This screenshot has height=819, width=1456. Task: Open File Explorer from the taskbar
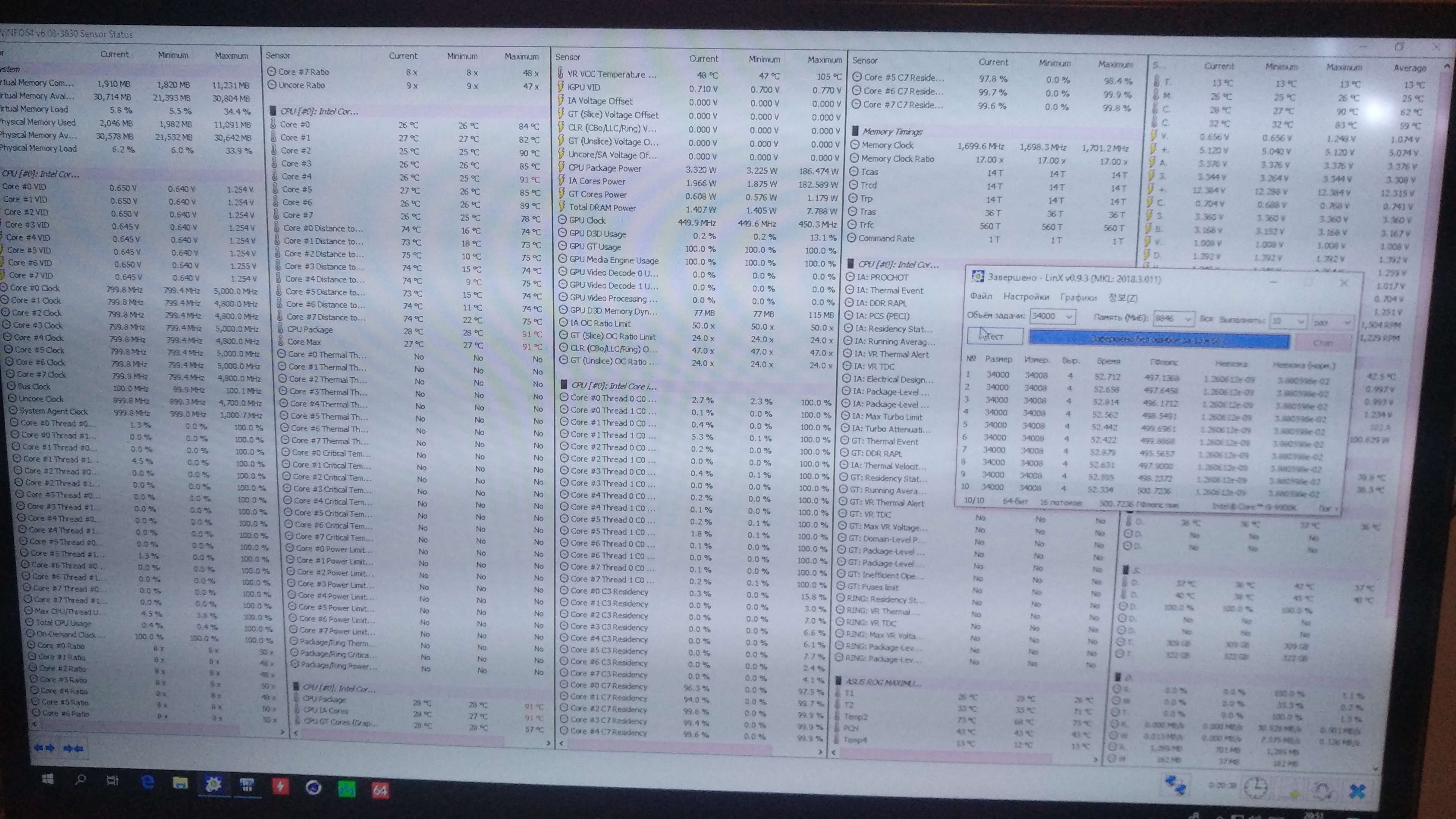pos(180,783)
